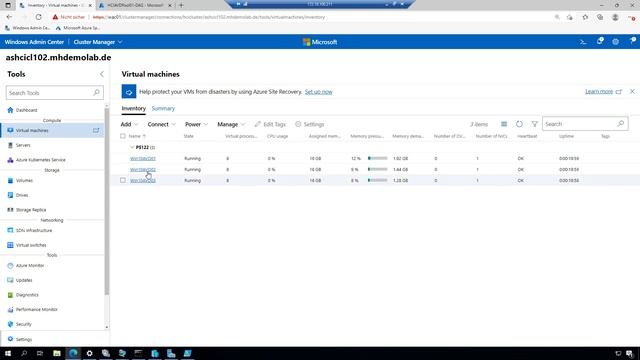Open the Connect dropdown menu
The width and height of the screenshot is (640, 360).
pyautogui.click(x=162, y=124)
